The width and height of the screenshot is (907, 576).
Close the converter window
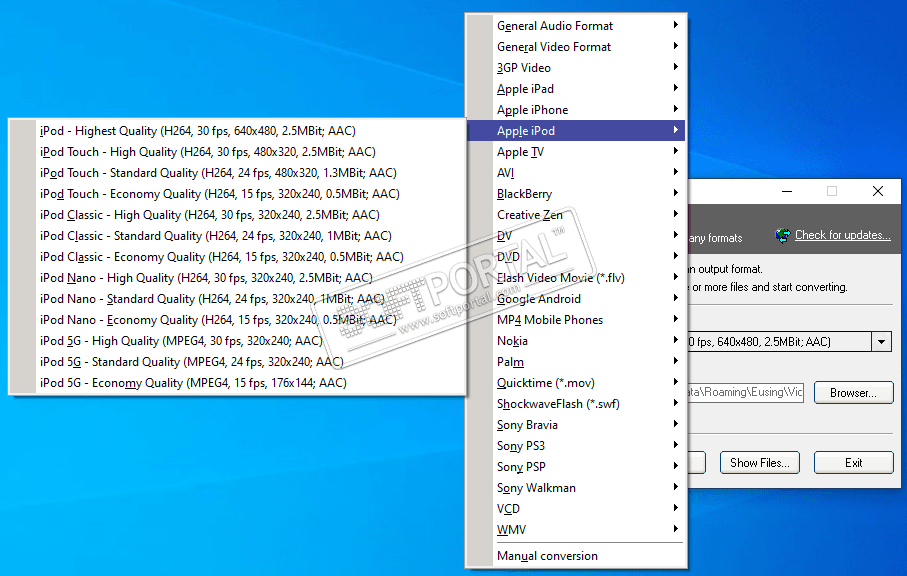pyautogui.click(x=877, y=191)
